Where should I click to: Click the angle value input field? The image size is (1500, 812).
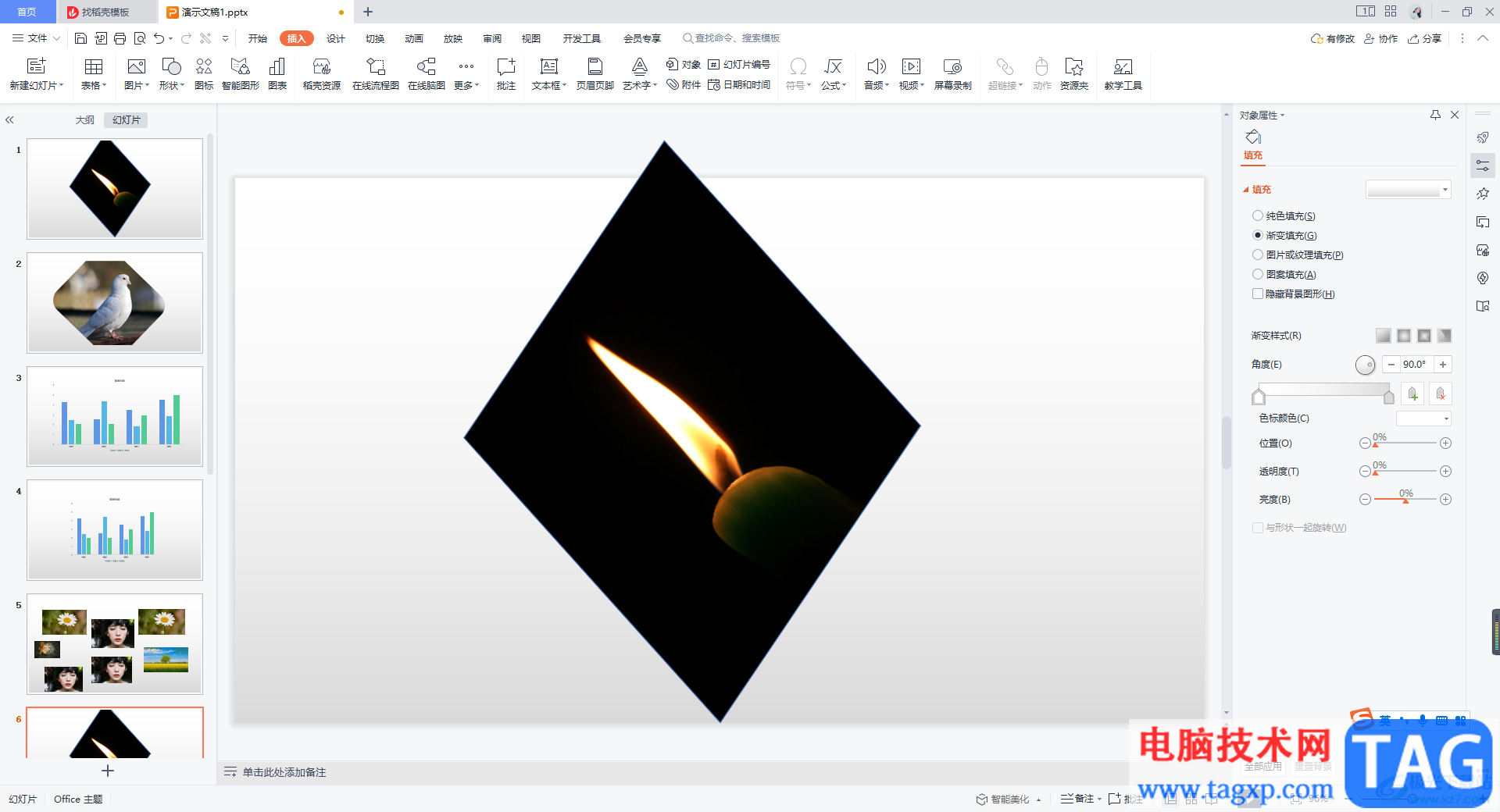(x=1416, y=365)
